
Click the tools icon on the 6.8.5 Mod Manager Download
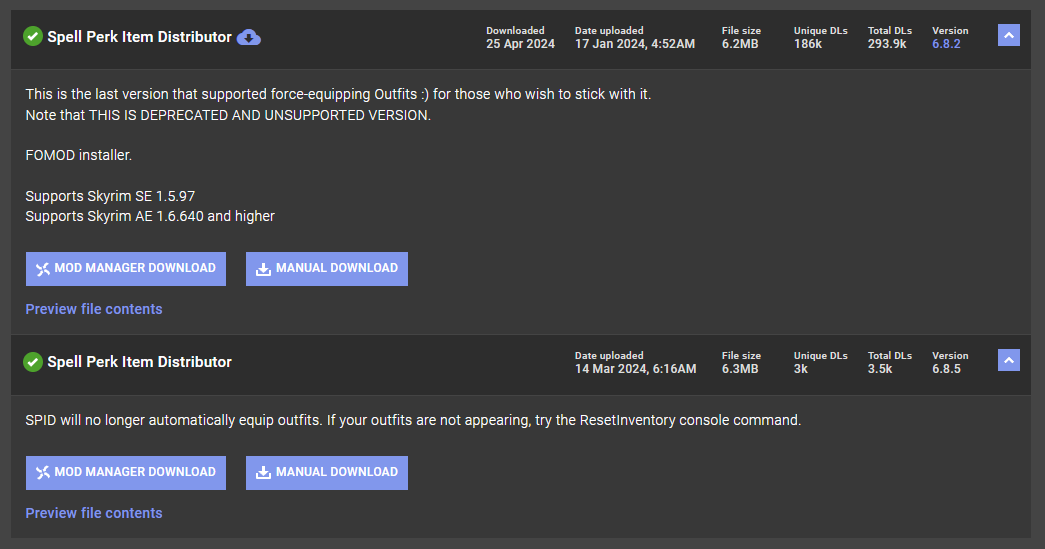(43, 473)
